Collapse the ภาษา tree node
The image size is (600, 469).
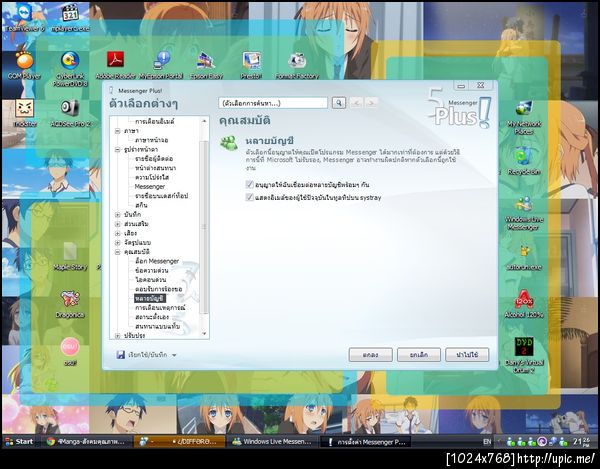pos(117,131)
